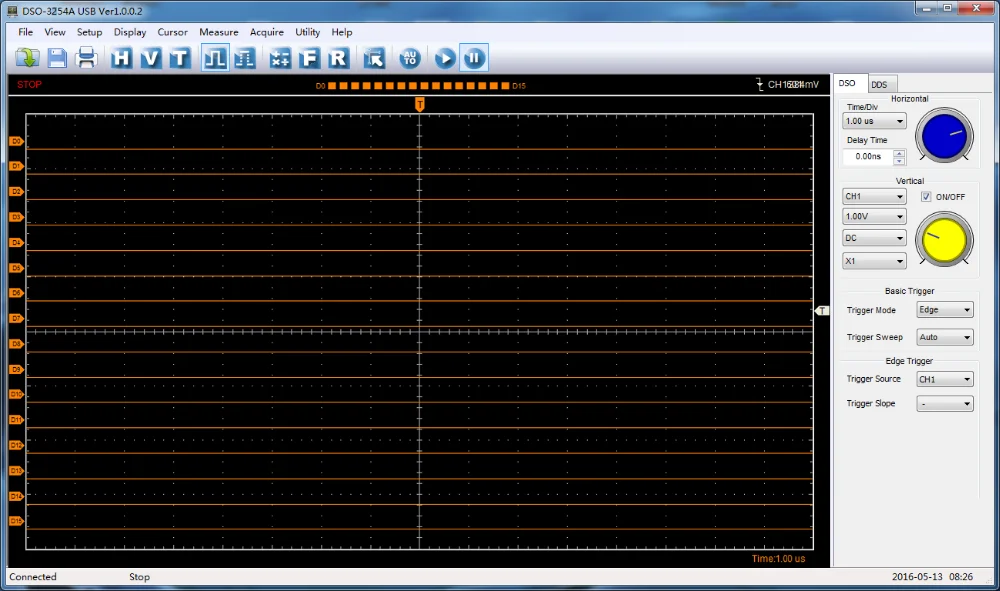The width and height of the screenshot is (1000, 591).
Task: Start acquisition with the play button
Action: pyautogui.click(x=445, y=58)
